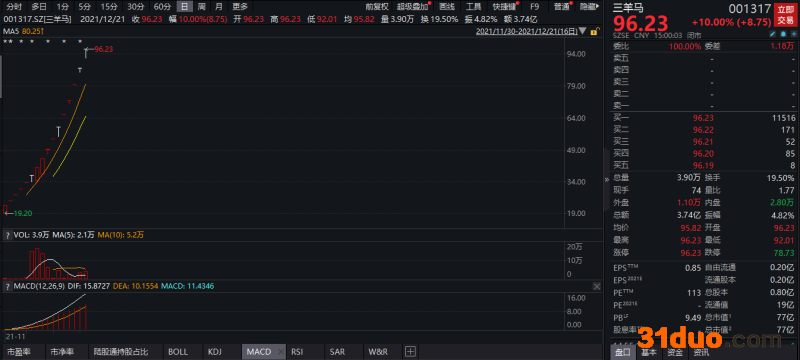Open the 快捷键 shortcuts menu

(504, 7)
